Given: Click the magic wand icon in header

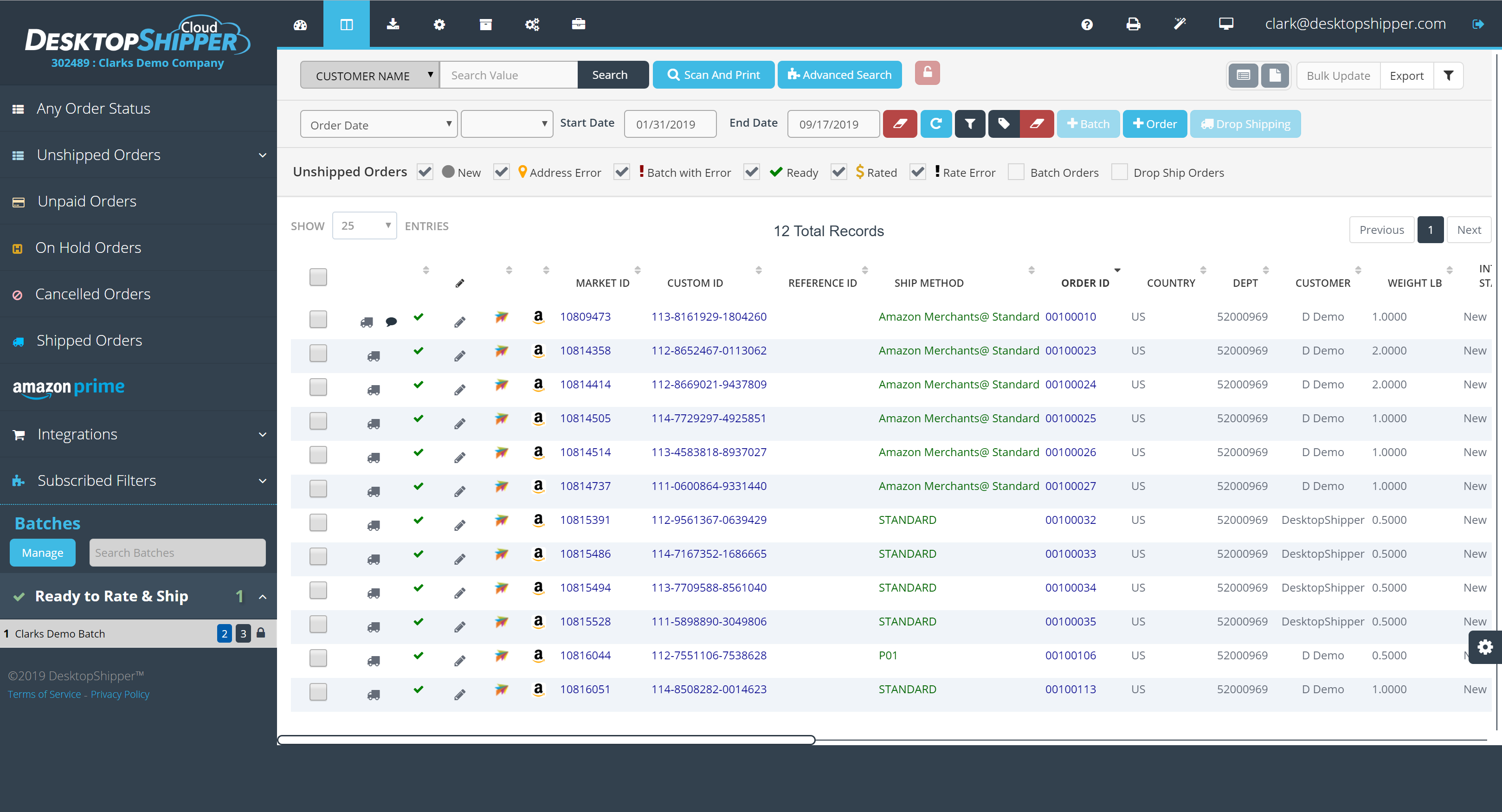Looking at the screenshot, I should pos(1180,25).
